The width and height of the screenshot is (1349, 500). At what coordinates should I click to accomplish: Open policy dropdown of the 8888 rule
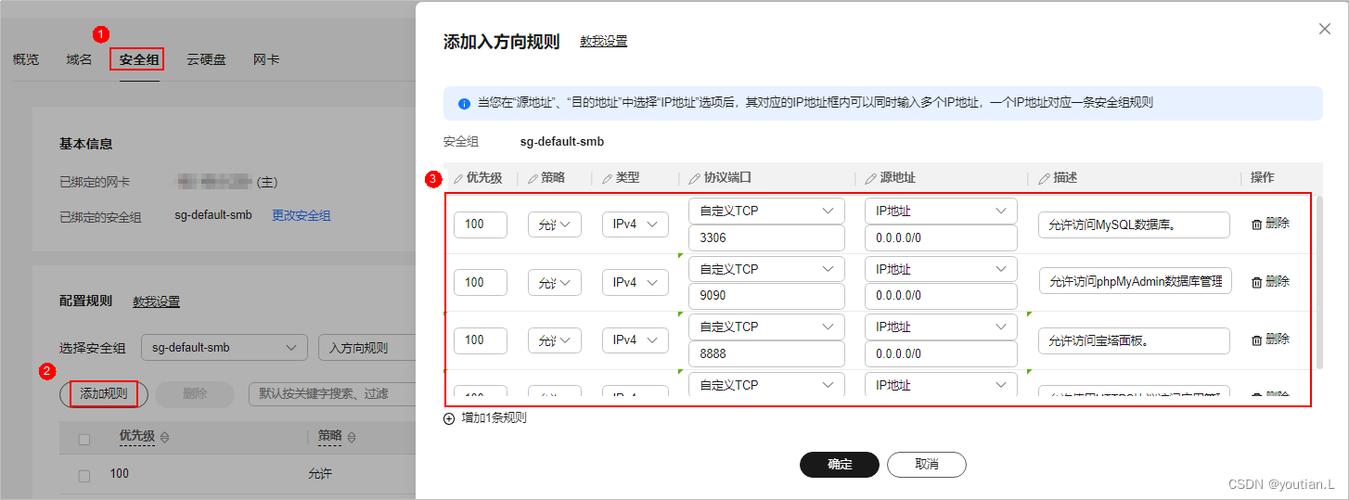pos(554,340)
